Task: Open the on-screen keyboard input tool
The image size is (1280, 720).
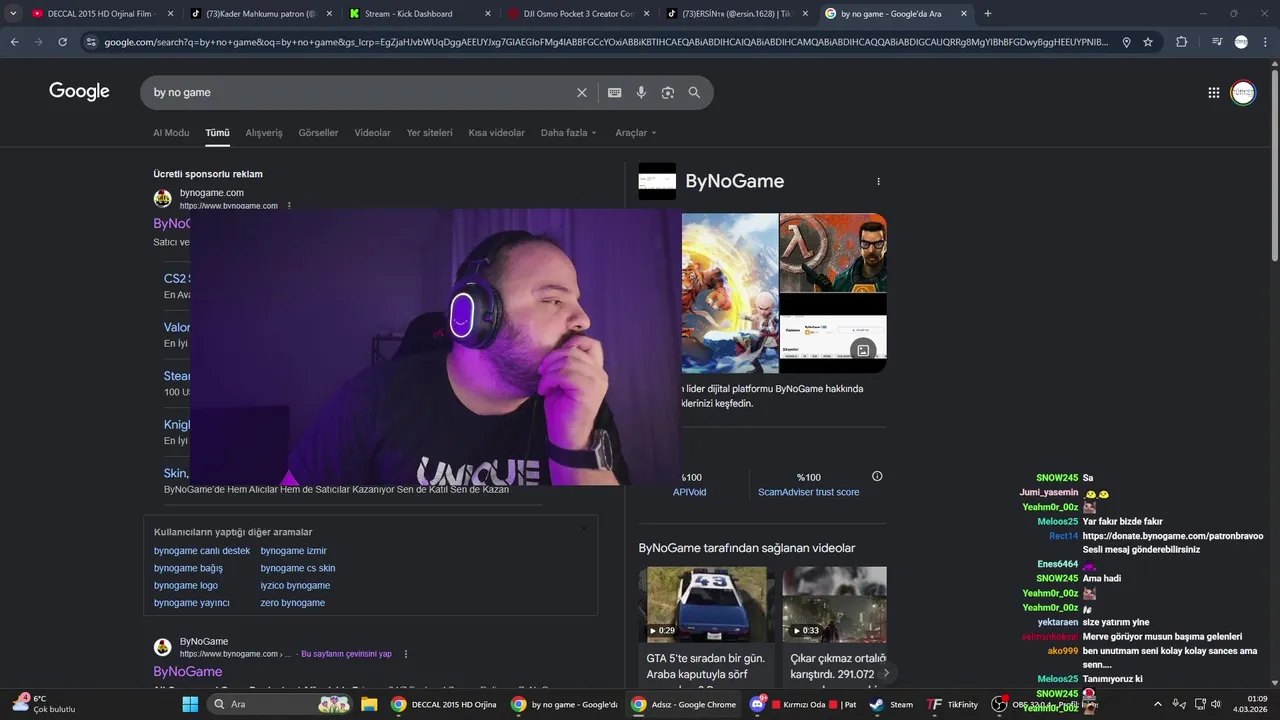Action: [614, 92]
